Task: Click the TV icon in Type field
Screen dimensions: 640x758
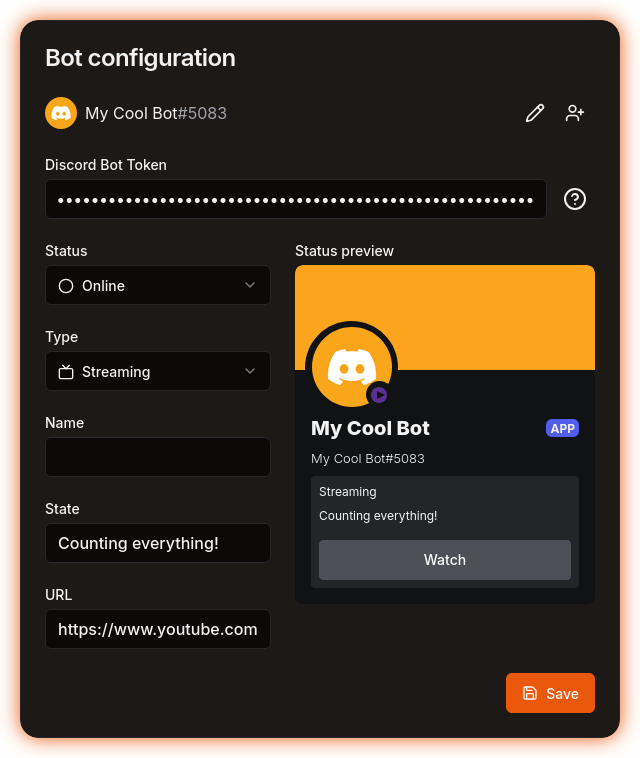Action: click(66, 372)
